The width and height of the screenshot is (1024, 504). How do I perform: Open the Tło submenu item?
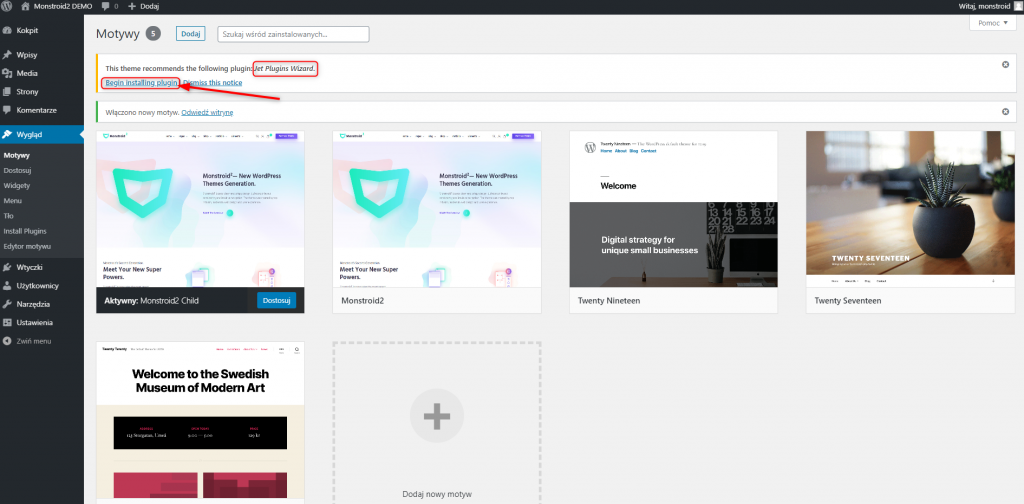pos(8,215)
